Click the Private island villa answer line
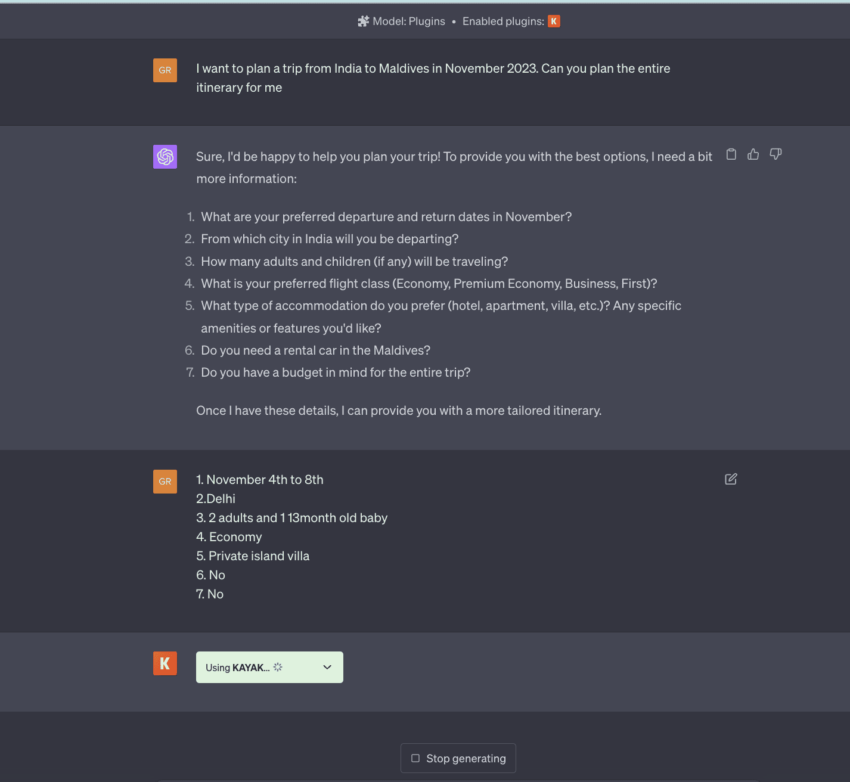 point(253,556)
